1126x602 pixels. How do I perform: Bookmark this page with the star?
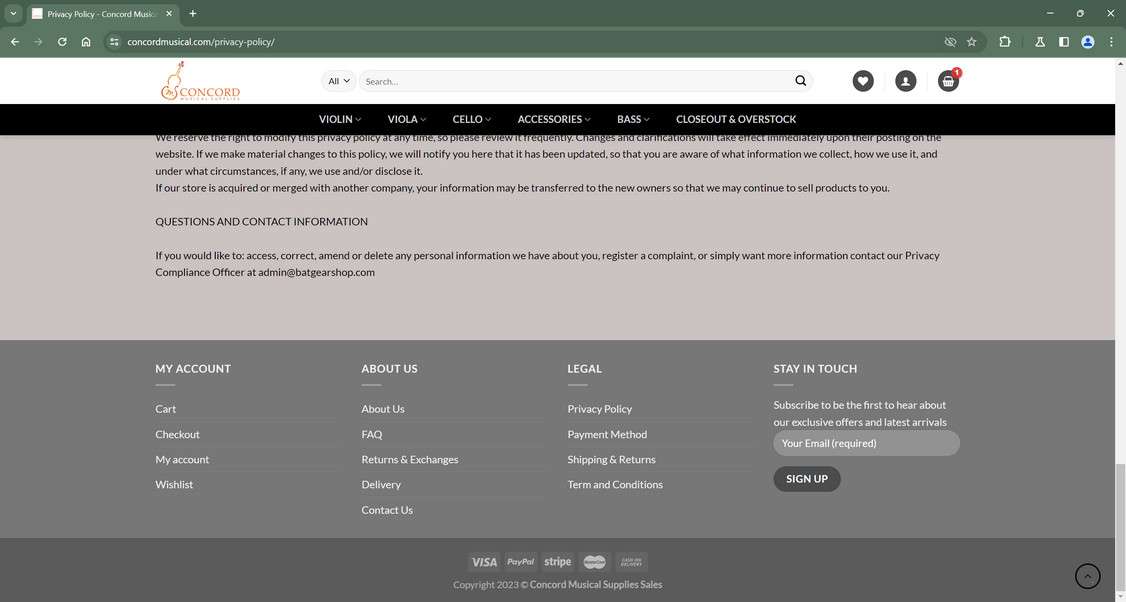972,42
